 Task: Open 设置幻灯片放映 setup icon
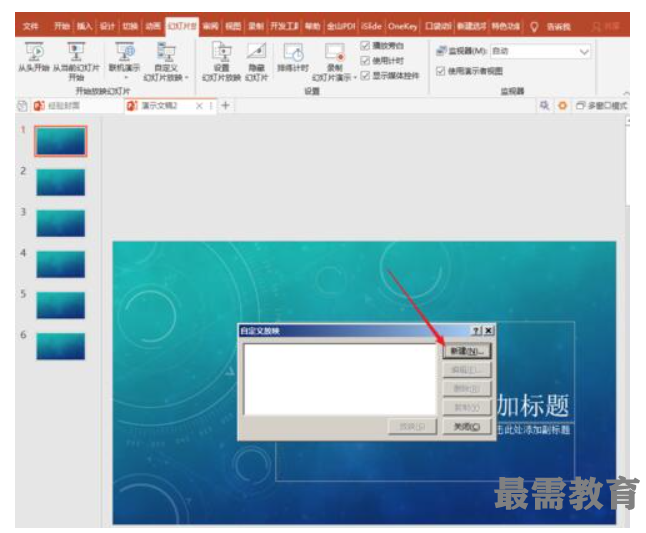tap(222, 51)
